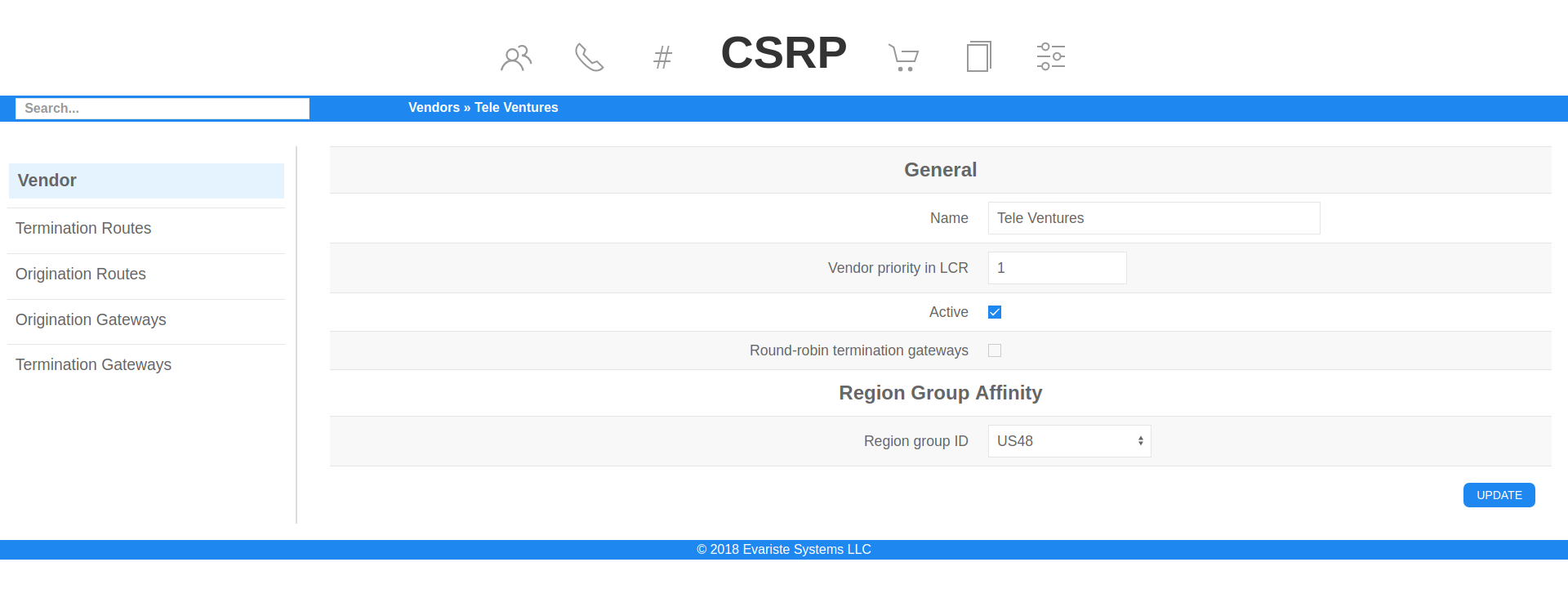
Task: Click the Vendors breadcrumb link
Action: [434, 108]
